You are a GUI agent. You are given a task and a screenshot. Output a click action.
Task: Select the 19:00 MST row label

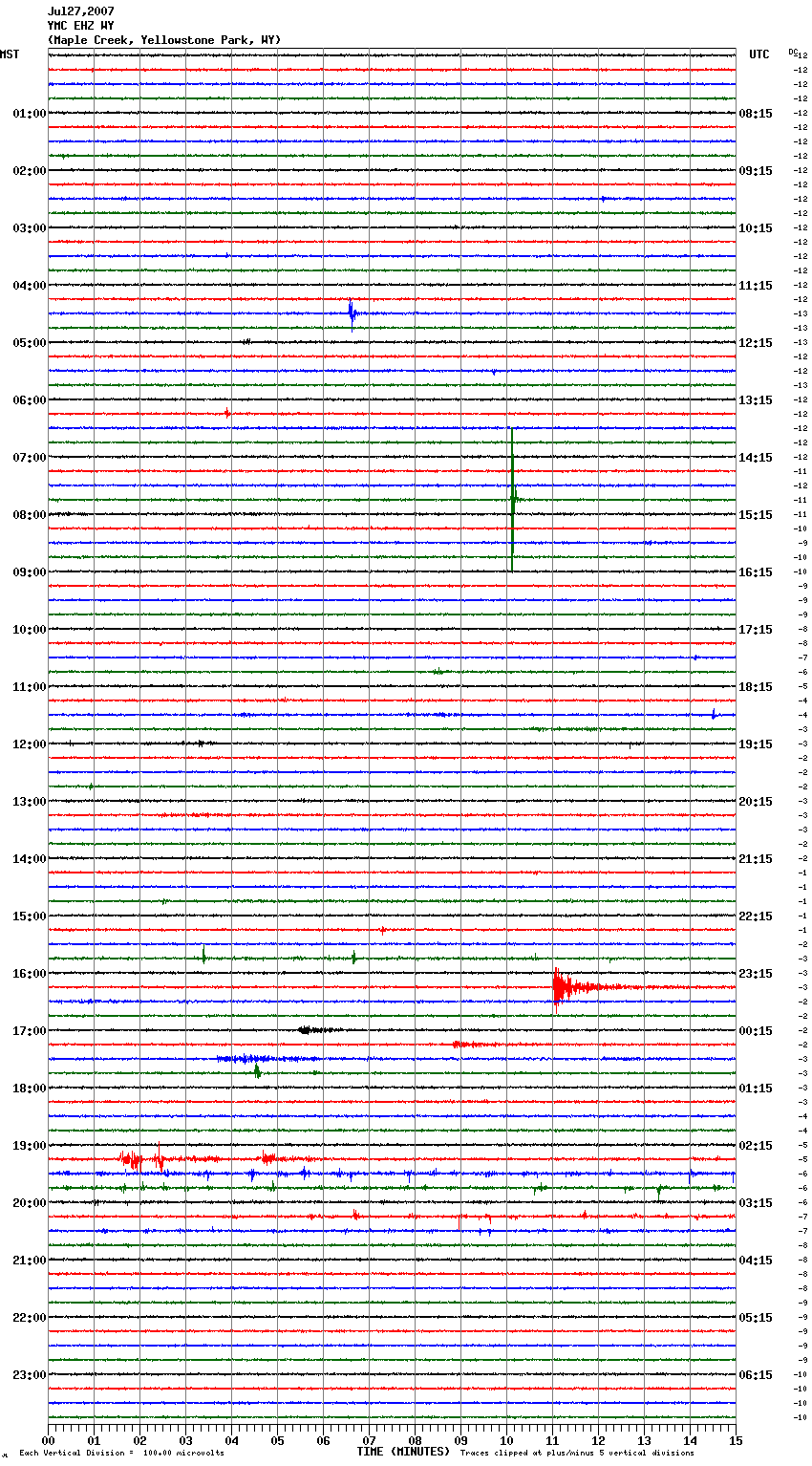point(30,1146)
